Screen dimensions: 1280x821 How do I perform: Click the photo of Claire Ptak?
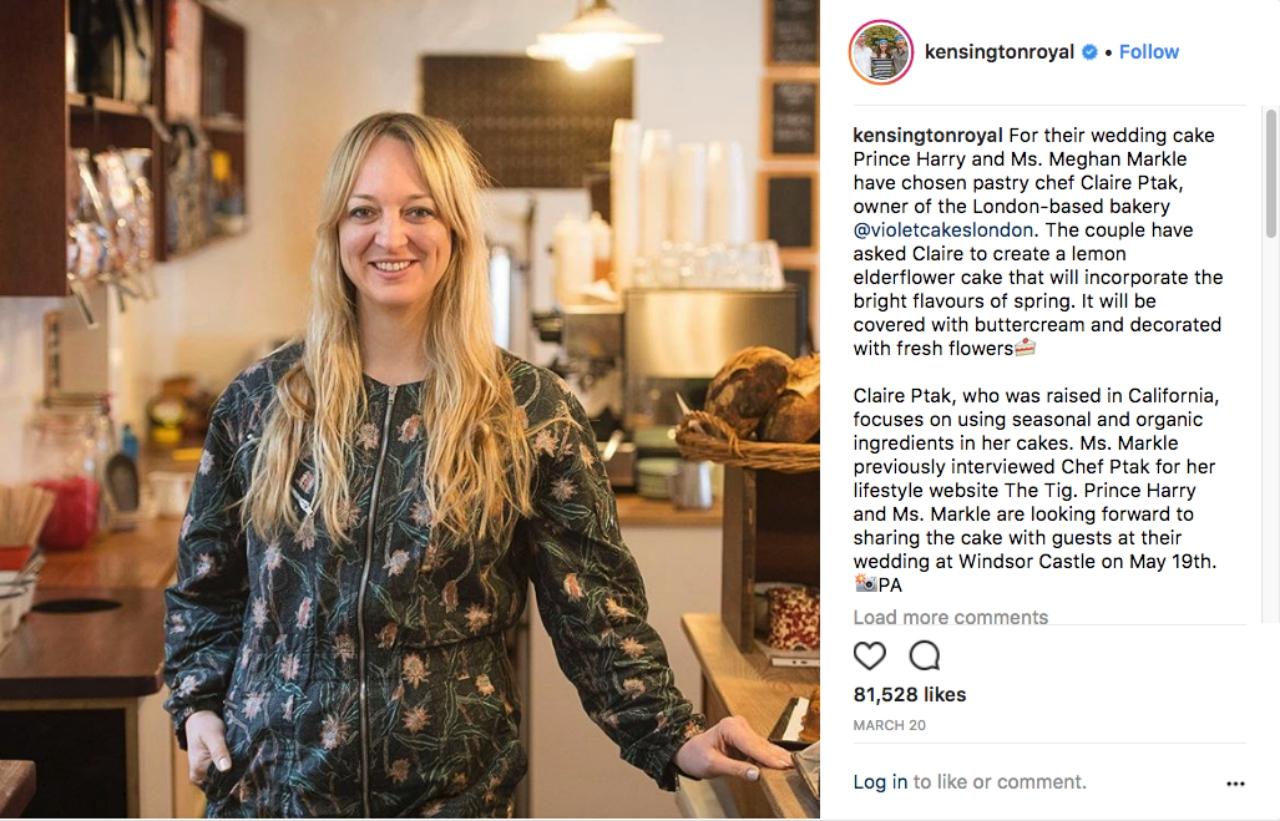click(410, 410)
